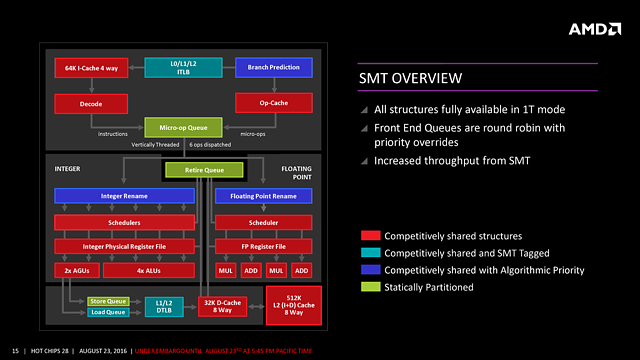The width and height of the screenshot is (640, 360).
Task: Click the FLOATING POINT section label
Action: [296, 173]
